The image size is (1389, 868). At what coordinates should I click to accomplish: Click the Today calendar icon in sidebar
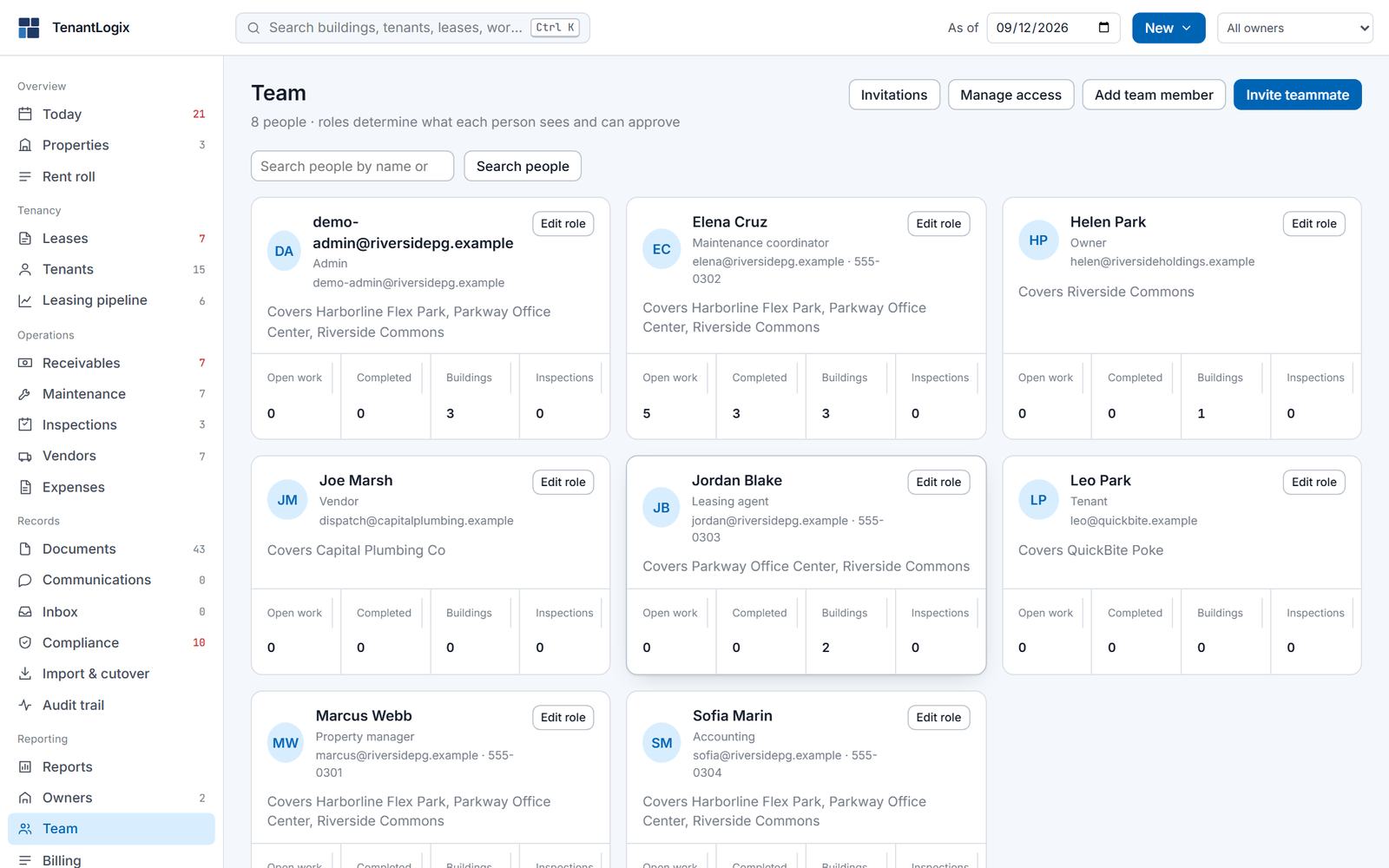(25, 114)
